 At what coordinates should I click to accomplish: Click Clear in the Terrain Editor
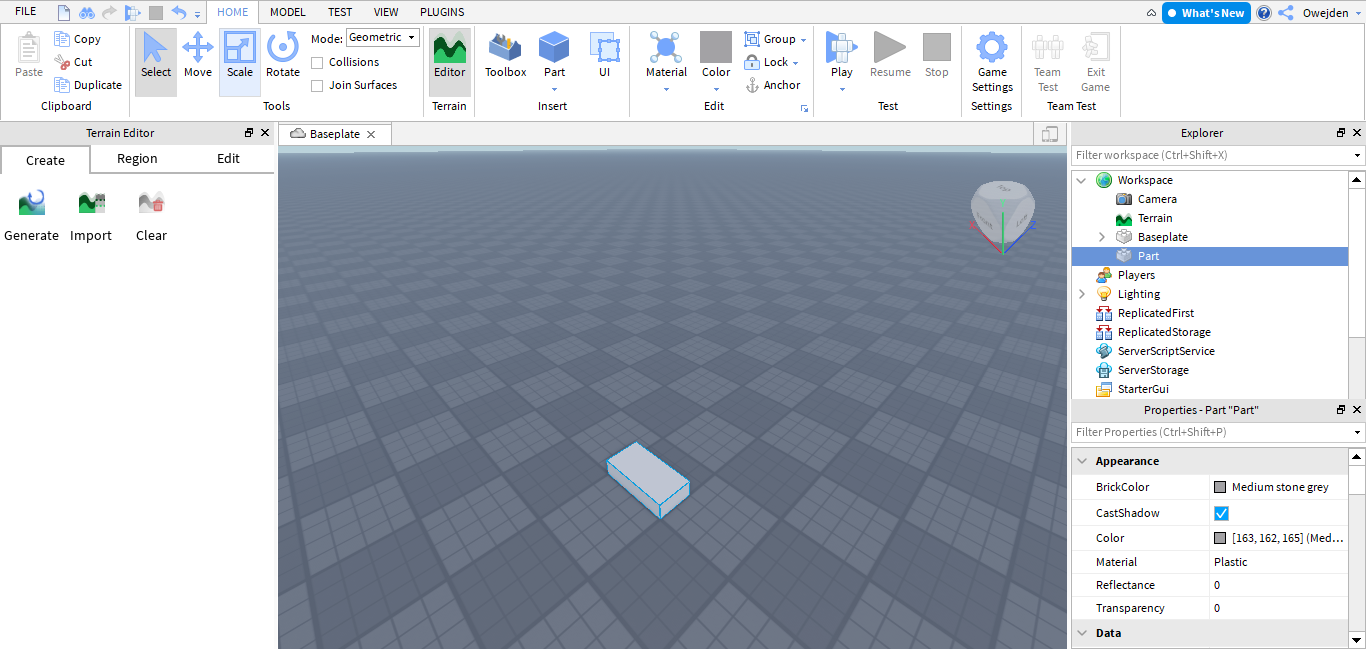pyautogui.click(x=151, y=216)
